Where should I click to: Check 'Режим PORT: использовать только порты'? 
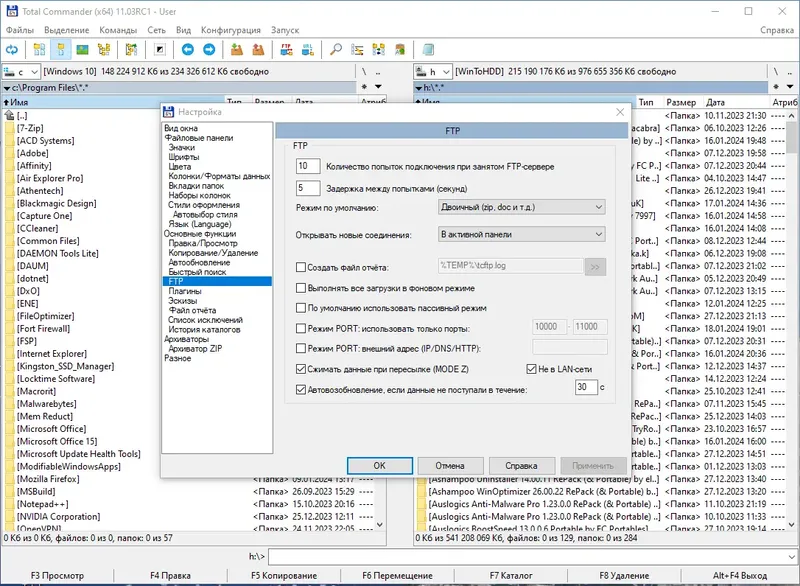click(301, 328)
